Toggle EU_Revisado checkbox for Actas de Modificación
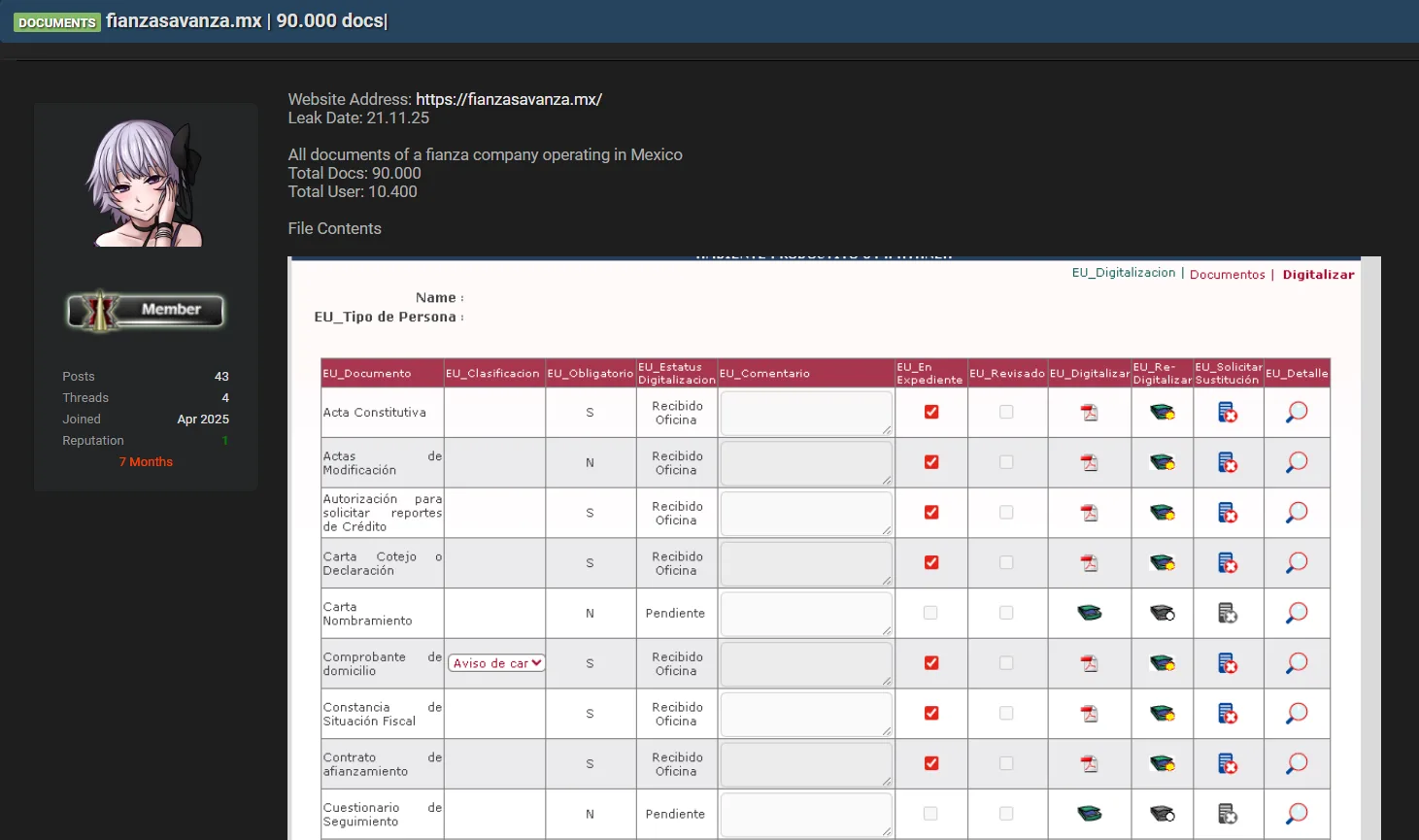This screenshot has width=1419, height=840. (x=1006, y=462)
